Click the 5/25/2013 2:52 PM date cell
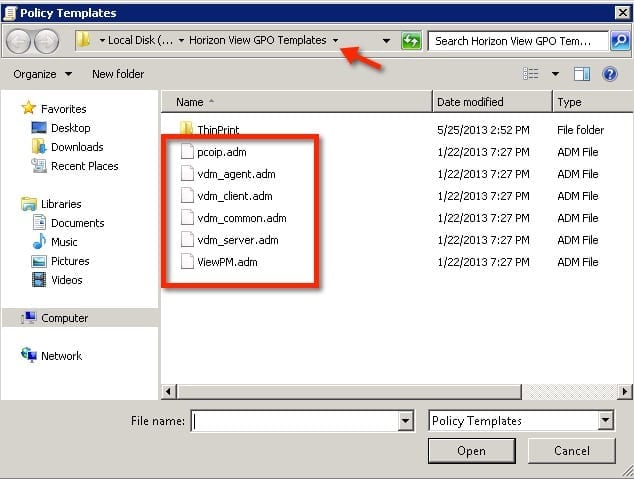This screenshot has width=634, height=479. click(x=483, y=130)
